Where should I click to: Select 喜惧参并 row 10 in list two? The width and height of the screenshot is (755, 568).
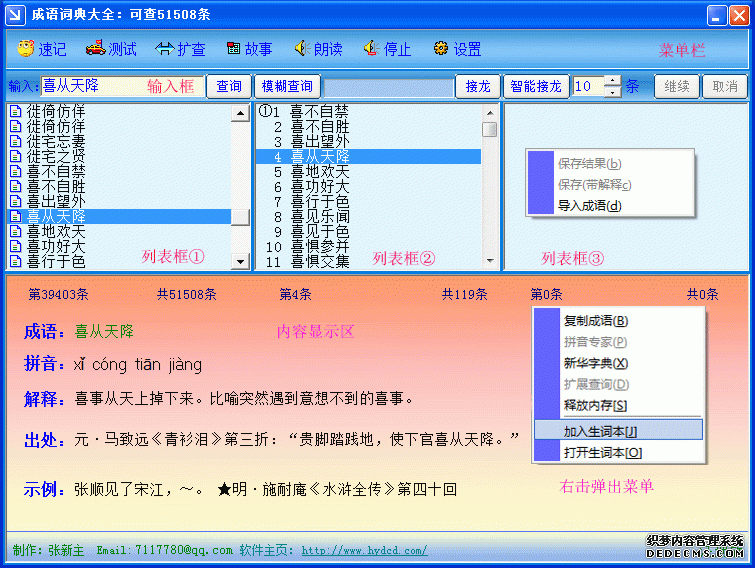pos(368,246)
